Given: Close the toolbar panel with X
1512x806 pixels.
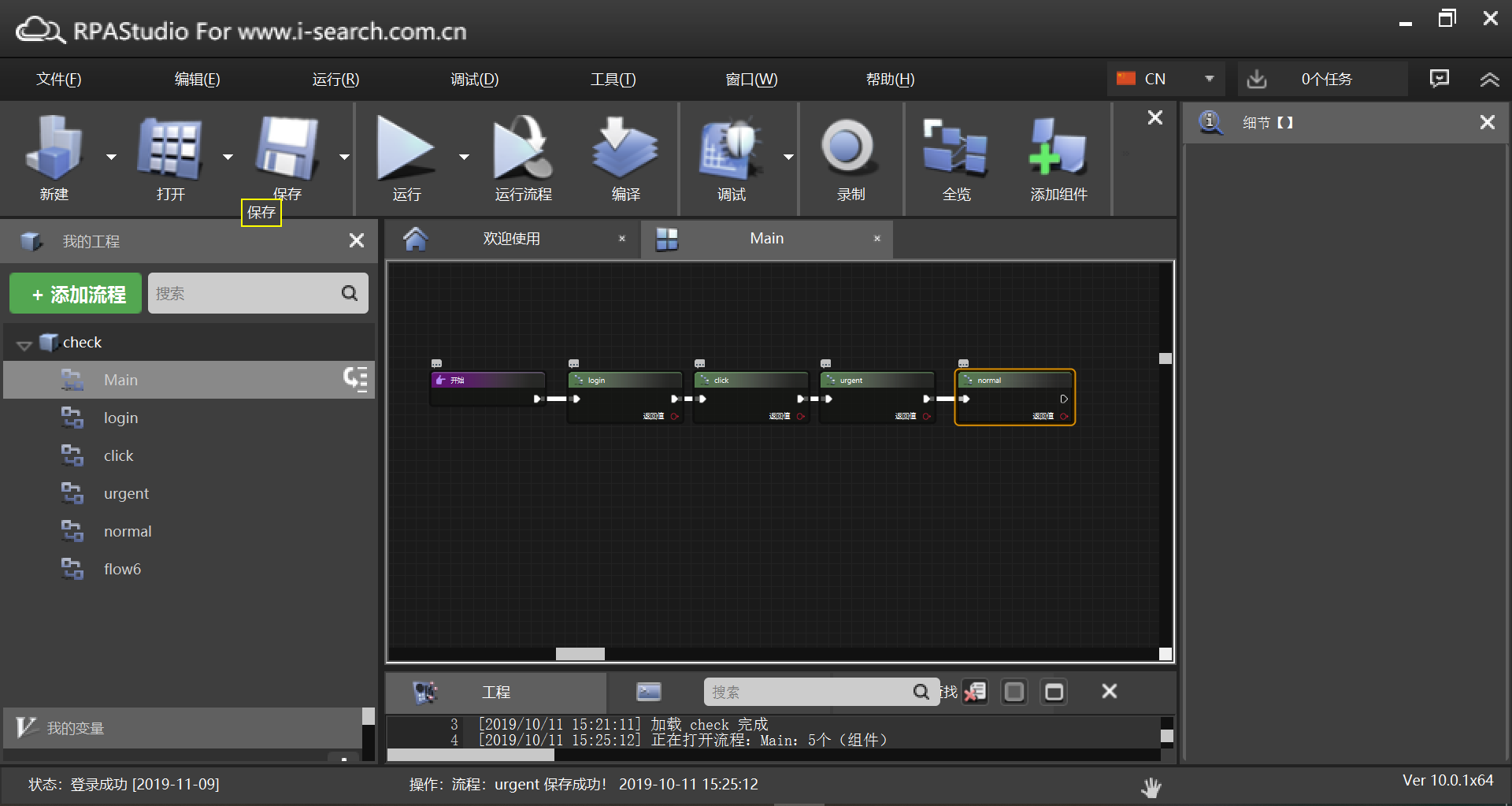Looking at the screenshot, I should pyautogui.click(x=1155, y=117).
